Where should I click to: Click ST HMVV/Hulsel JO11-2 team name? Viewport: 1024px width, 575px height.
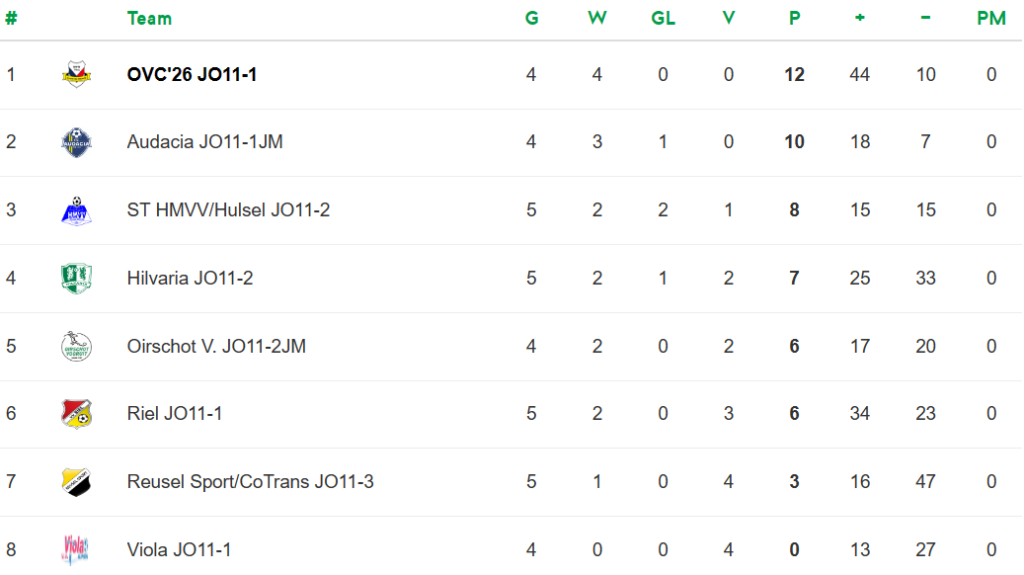(228, 210)
